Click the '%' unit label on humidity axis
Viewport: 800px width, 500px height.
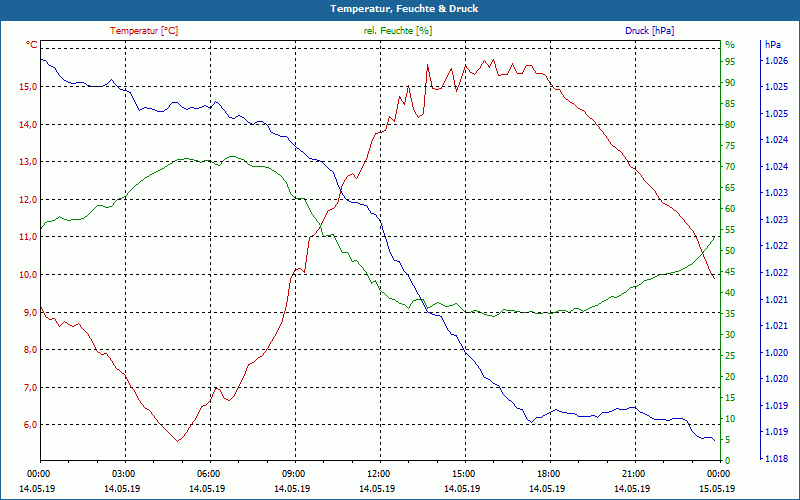click(x=730, y=45)
